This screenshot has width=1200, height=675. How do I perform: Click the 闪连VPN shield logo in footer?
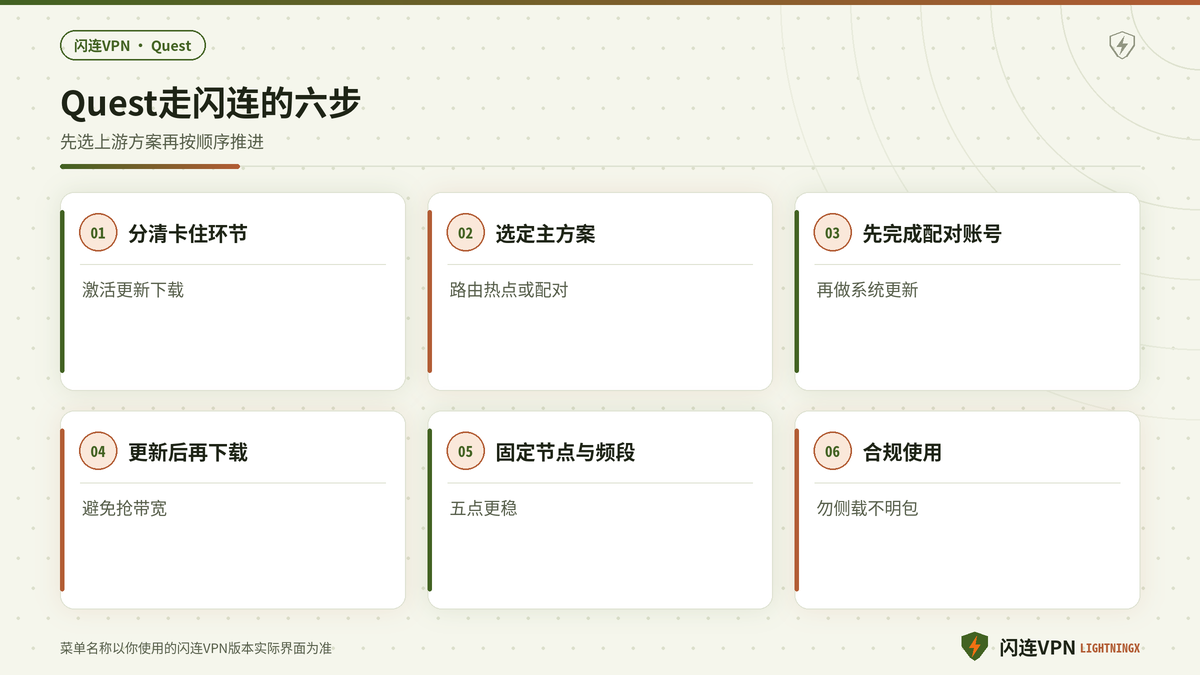(974, 647)
